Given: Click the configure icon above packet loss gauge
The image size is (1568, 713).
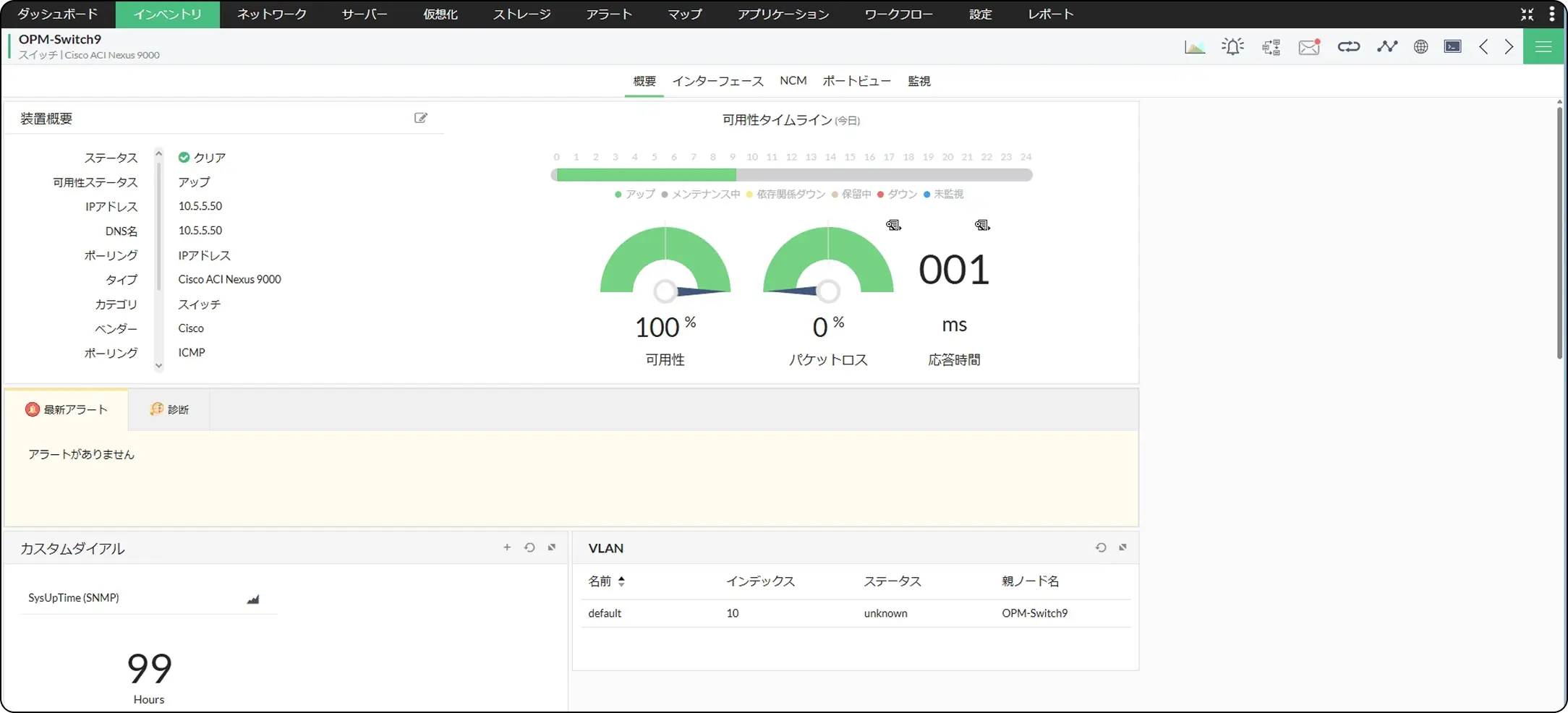Looking at the screenshot, I should (894, 226).
